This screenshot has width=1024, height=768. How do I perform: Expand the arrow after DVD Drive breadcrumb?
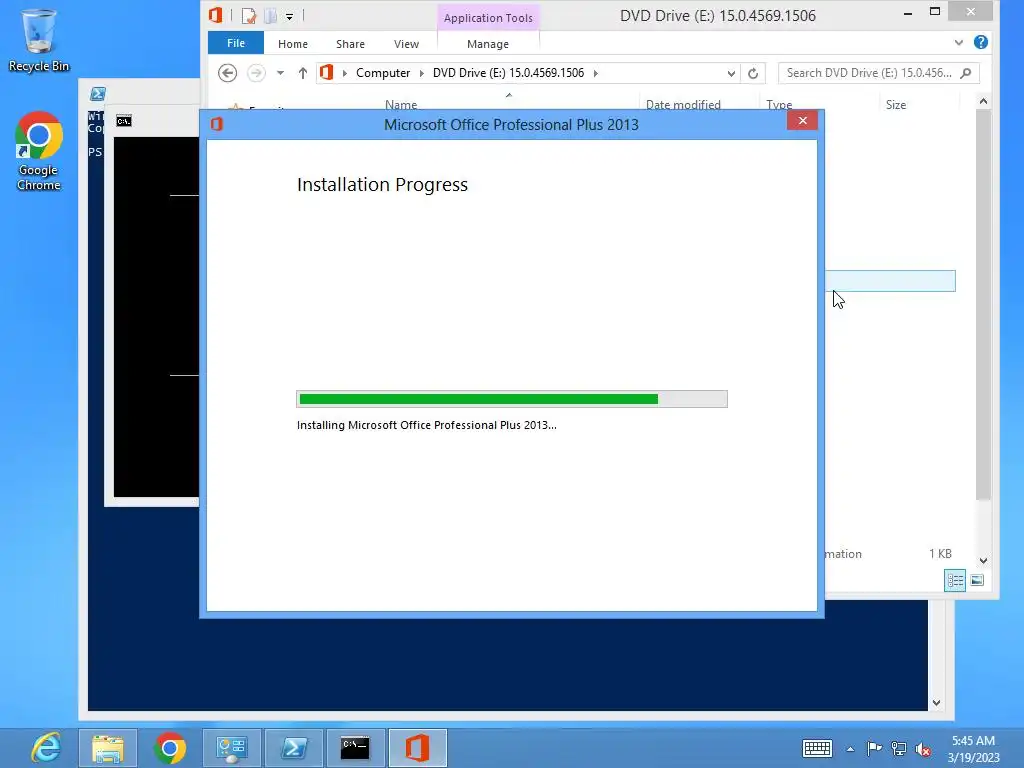point(596,73)
